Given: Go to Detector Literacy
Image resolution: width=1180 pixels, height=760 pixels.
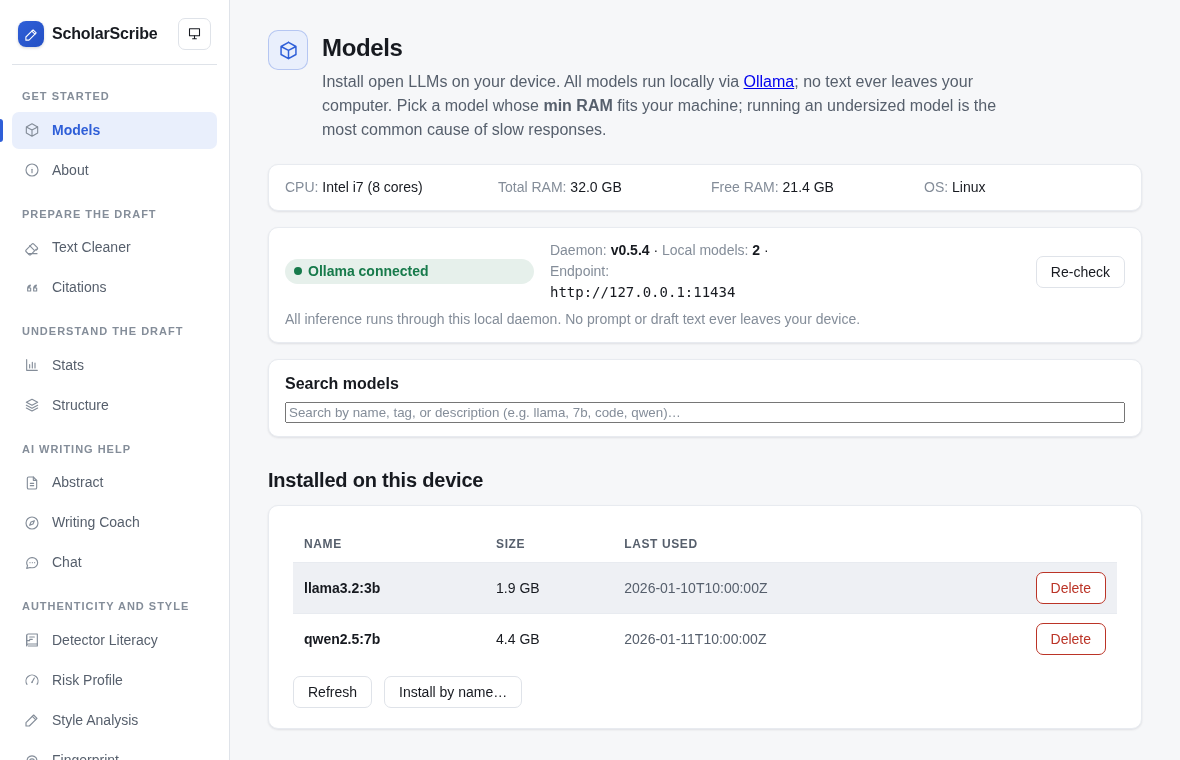Looking at the screenshot, I should 114,640.
